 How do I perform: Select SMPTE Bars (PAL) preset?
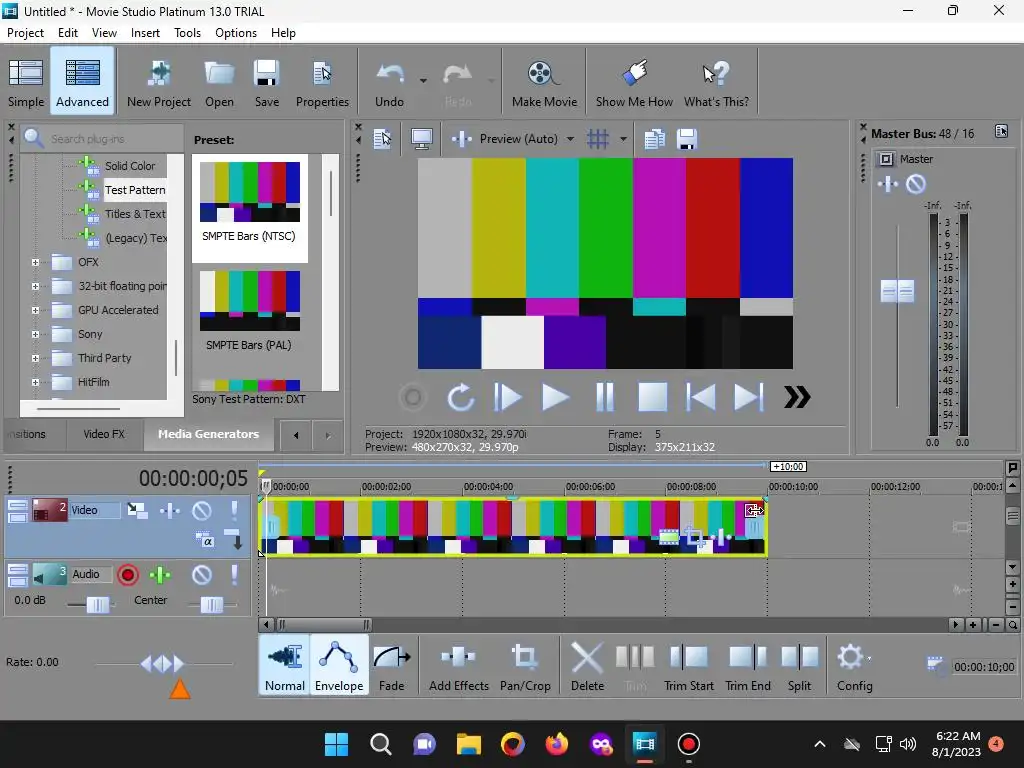coord(249,311)
